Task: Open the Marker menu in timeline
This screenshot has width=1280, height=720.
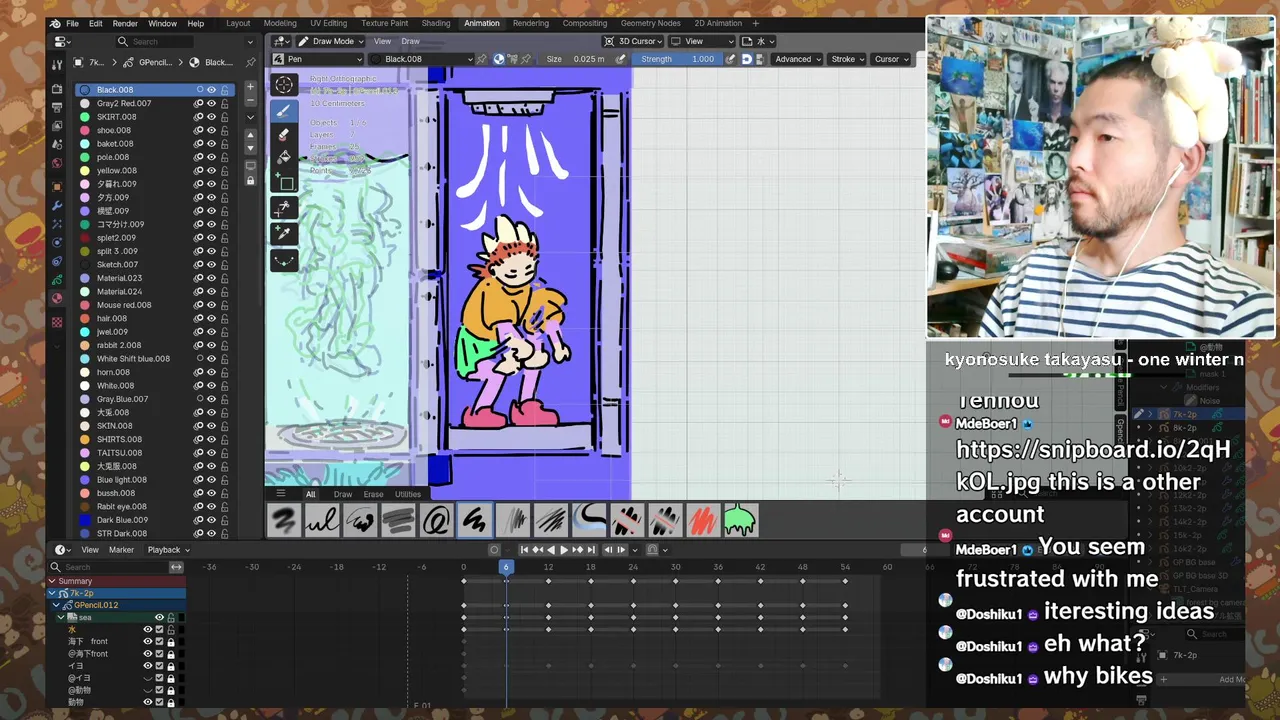Action: click(x=121, y=549)
